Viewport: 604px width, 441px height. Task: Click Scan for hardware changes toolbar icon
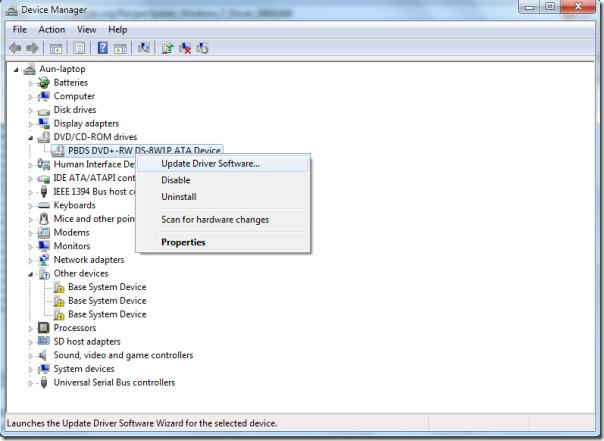coord(144,48)
